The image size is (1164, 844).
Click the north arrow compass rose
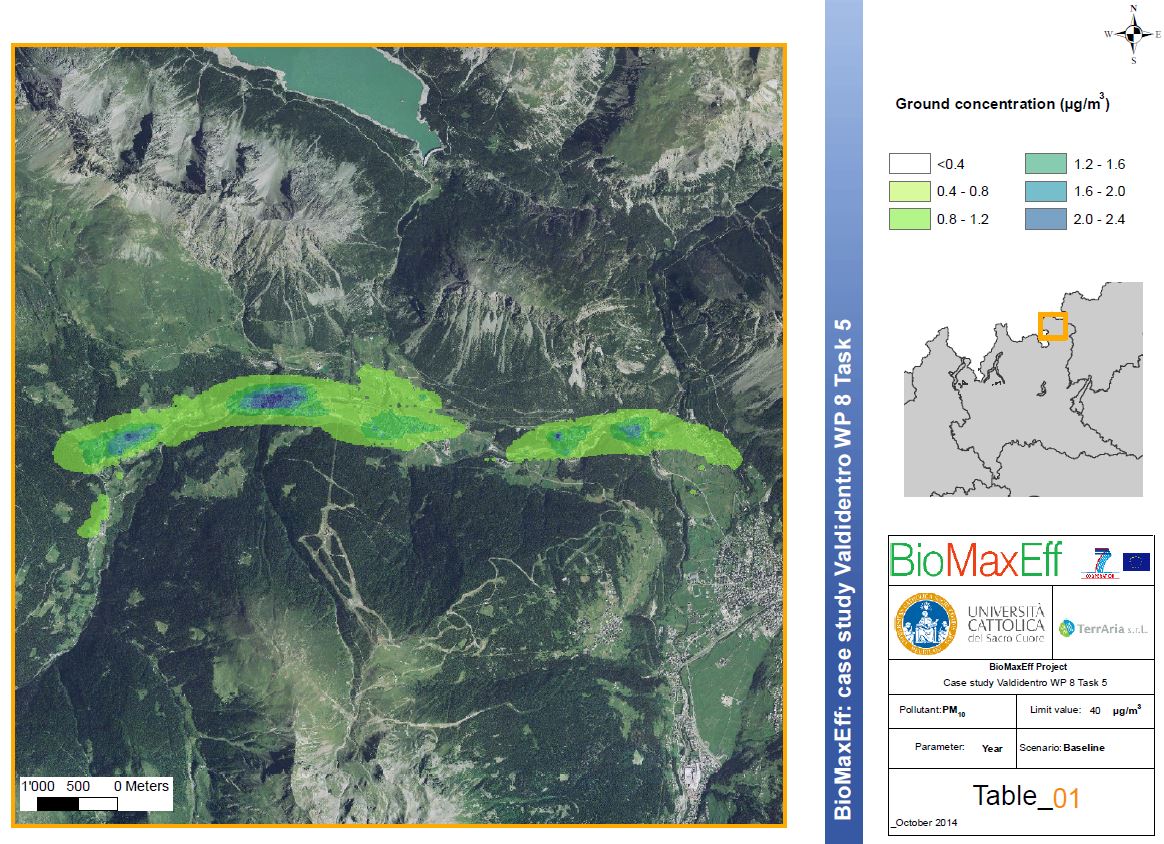(1133, 34)
